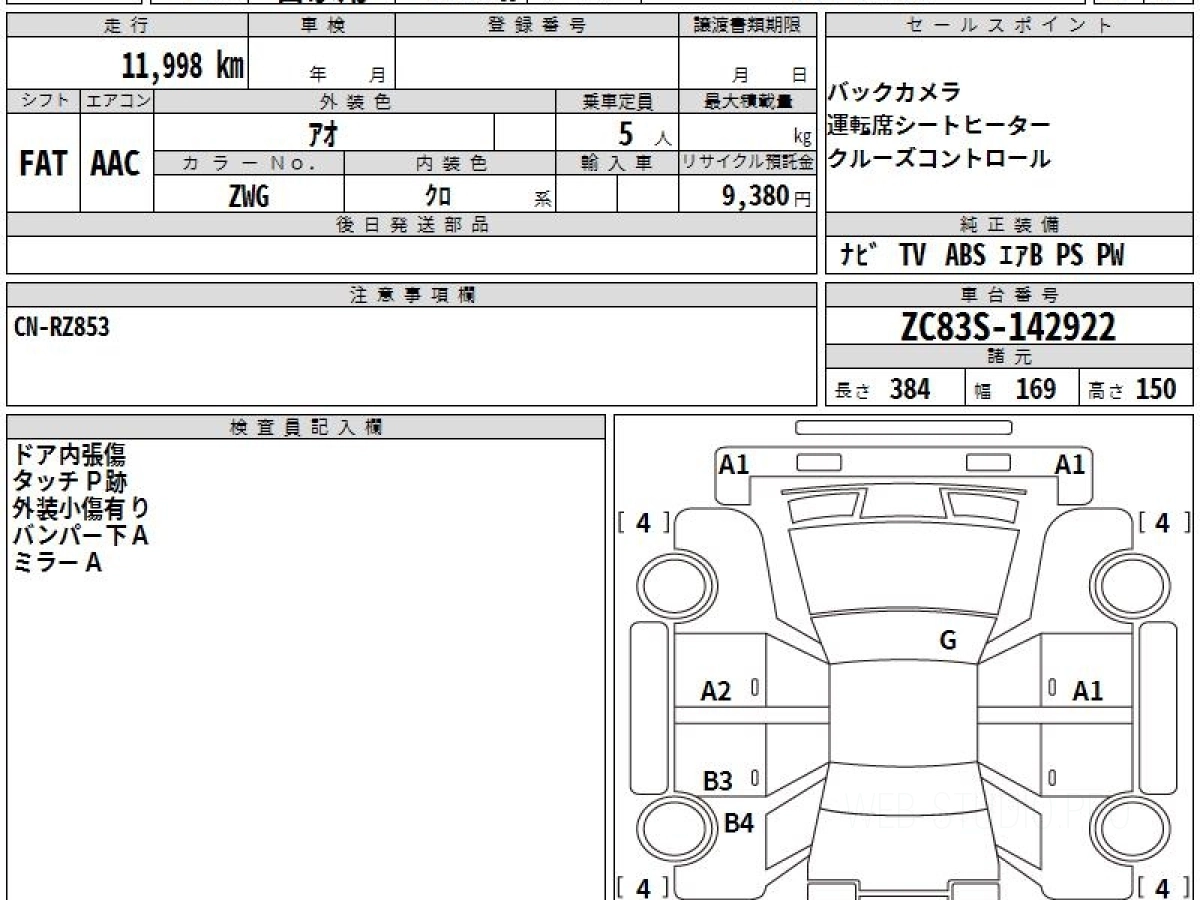Select the シフト header cell
The width and height of the screenshot is (1200, 900).
[x=43, y=101]
